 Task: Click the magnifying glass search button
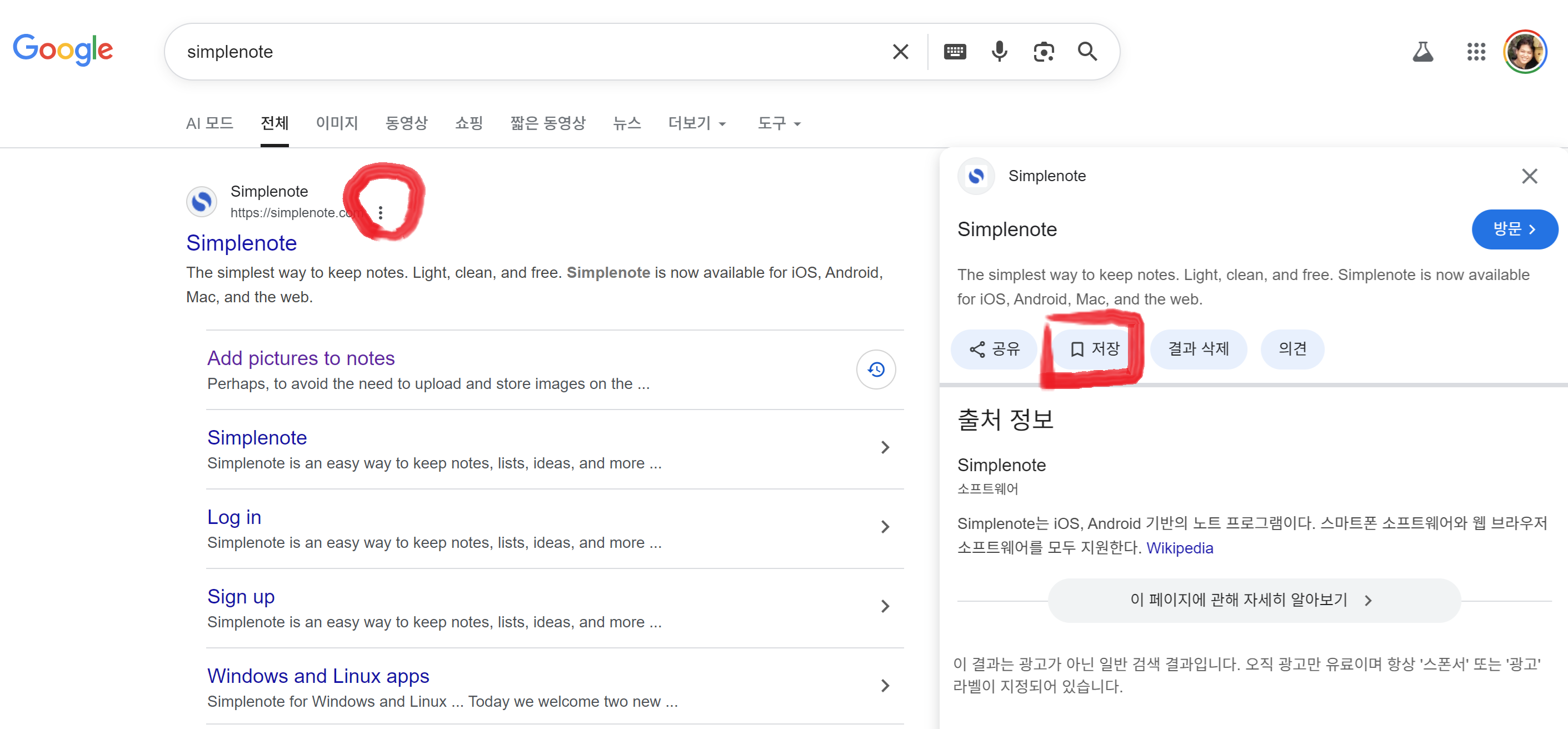pos(1087,52)
